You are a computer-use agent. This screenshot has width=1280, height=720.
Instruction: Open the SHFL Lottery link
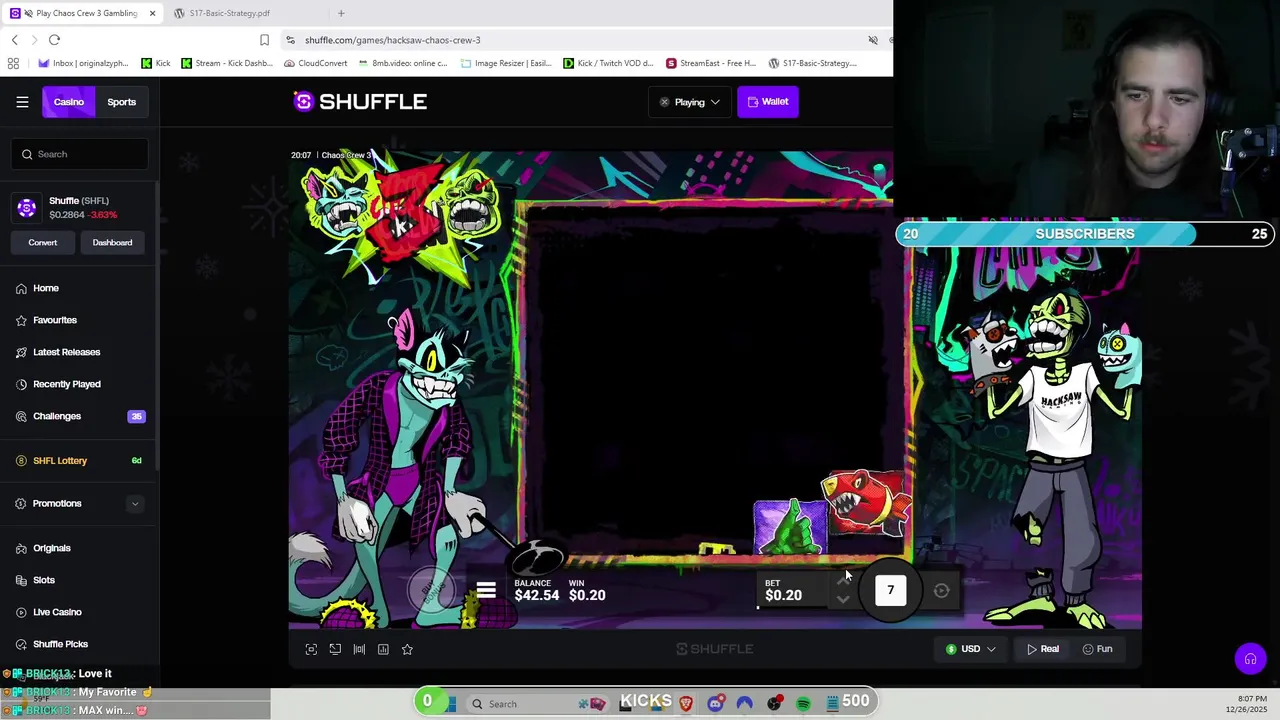(x=60, y=461)
